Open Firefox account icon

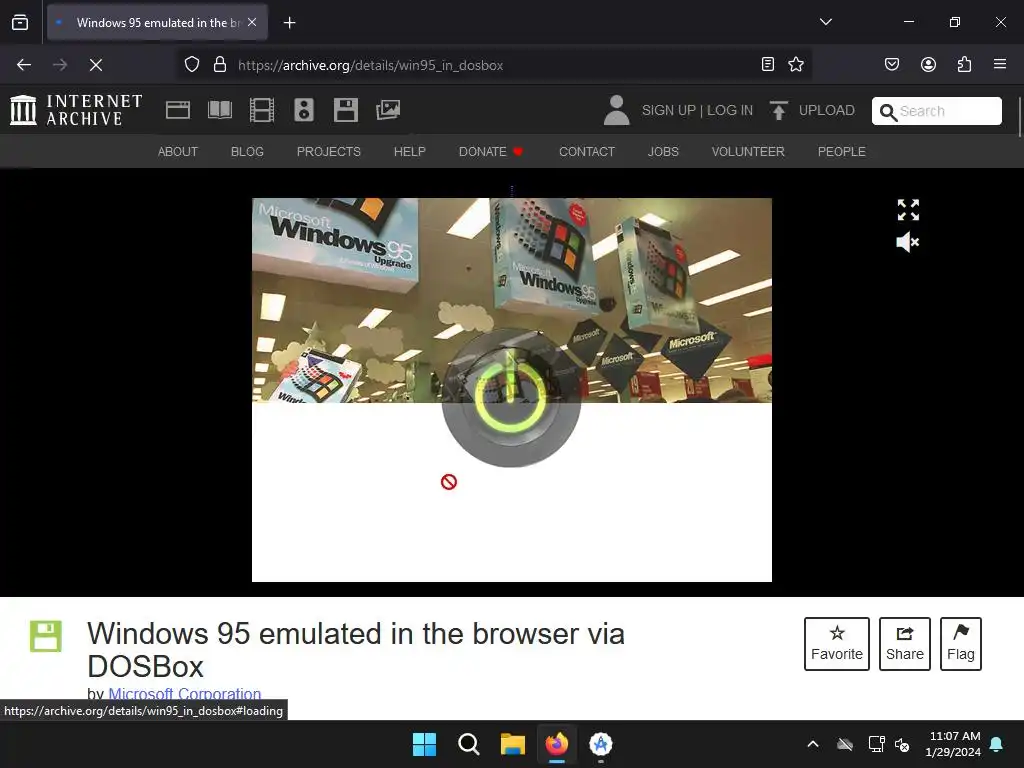pyautogui.click(x=928, y=64)
